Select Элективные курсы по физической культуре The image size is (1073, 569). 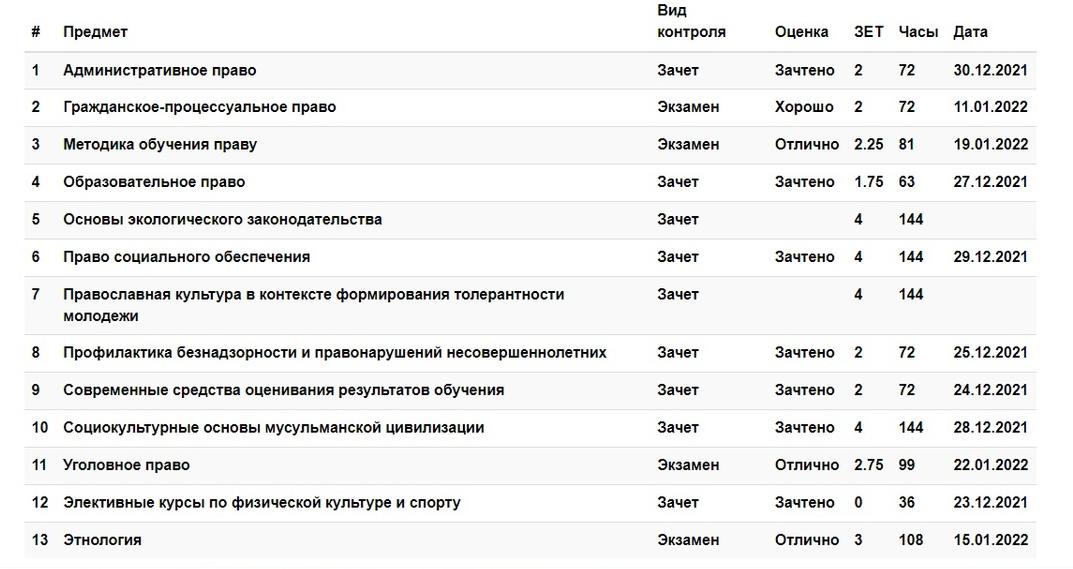click(x=262, y=503)
